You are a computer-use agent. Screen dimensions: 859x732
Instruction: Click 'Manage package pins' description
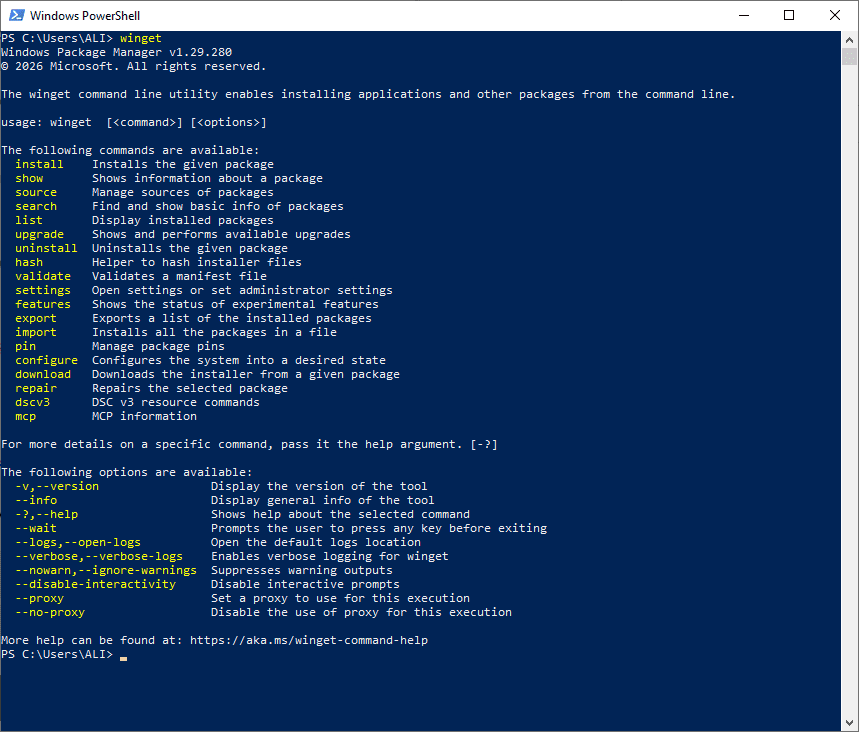(158, 346)
